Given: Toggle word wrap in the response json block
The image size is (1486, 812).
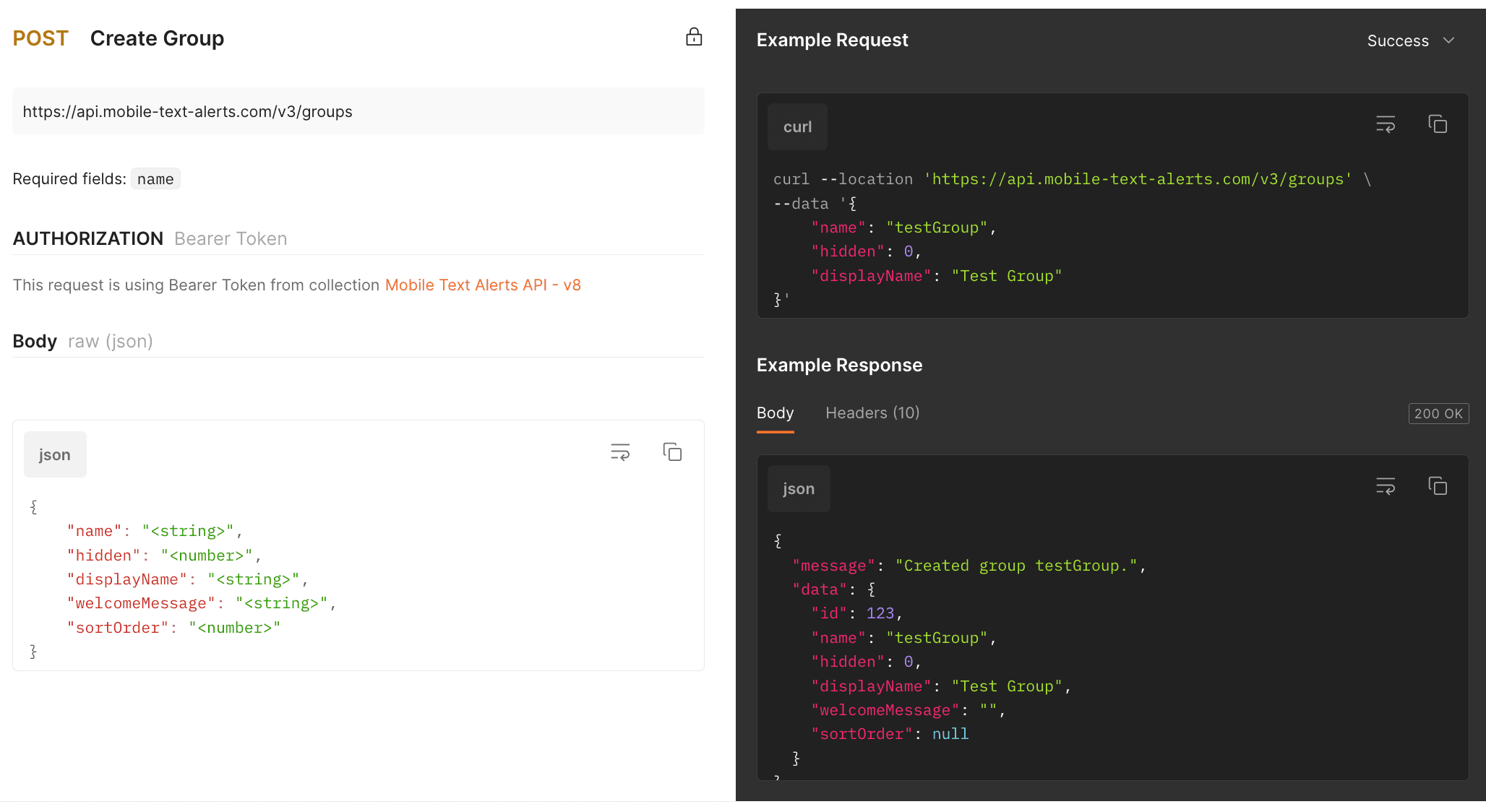Looking at the screenshot, I should click(x=1386, y=486).
